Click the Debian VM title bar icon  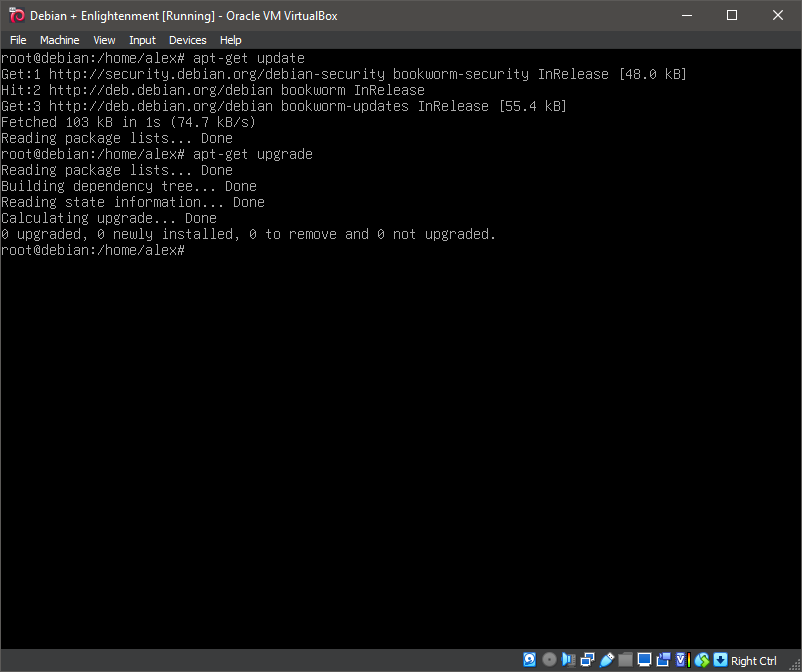[x=16, y=15]
